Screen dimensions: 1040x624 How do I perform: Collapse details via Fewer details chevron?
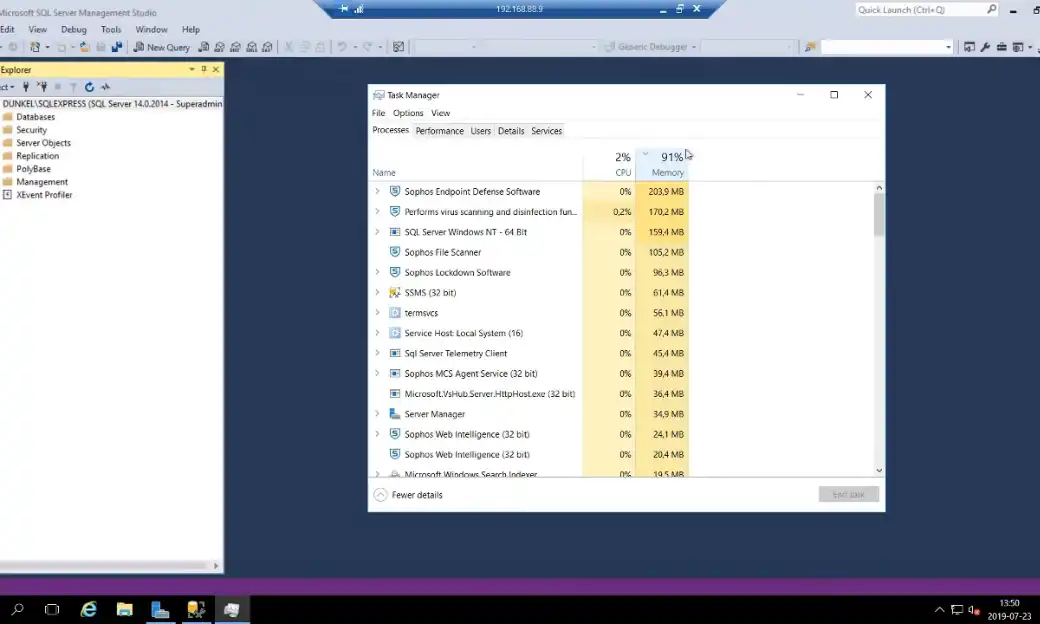380,495
